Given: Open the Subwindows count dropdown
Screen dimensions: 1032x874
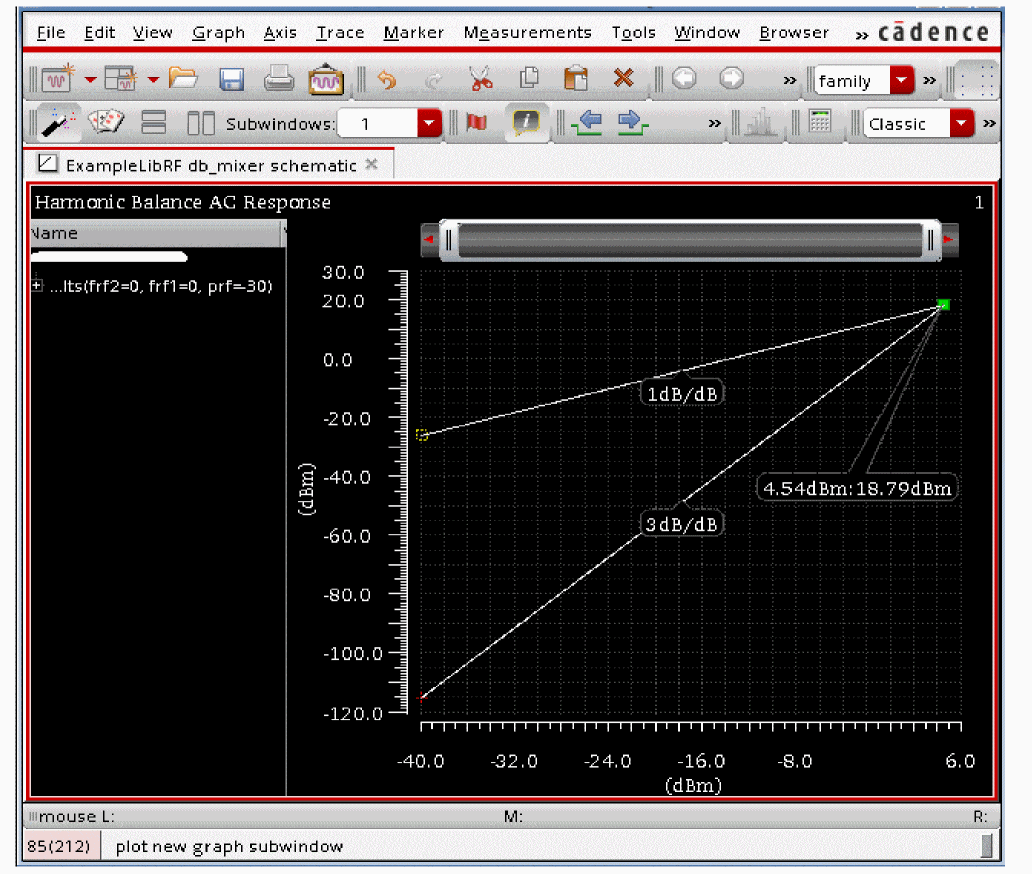Looking at the screenshot, I should 429,124.
